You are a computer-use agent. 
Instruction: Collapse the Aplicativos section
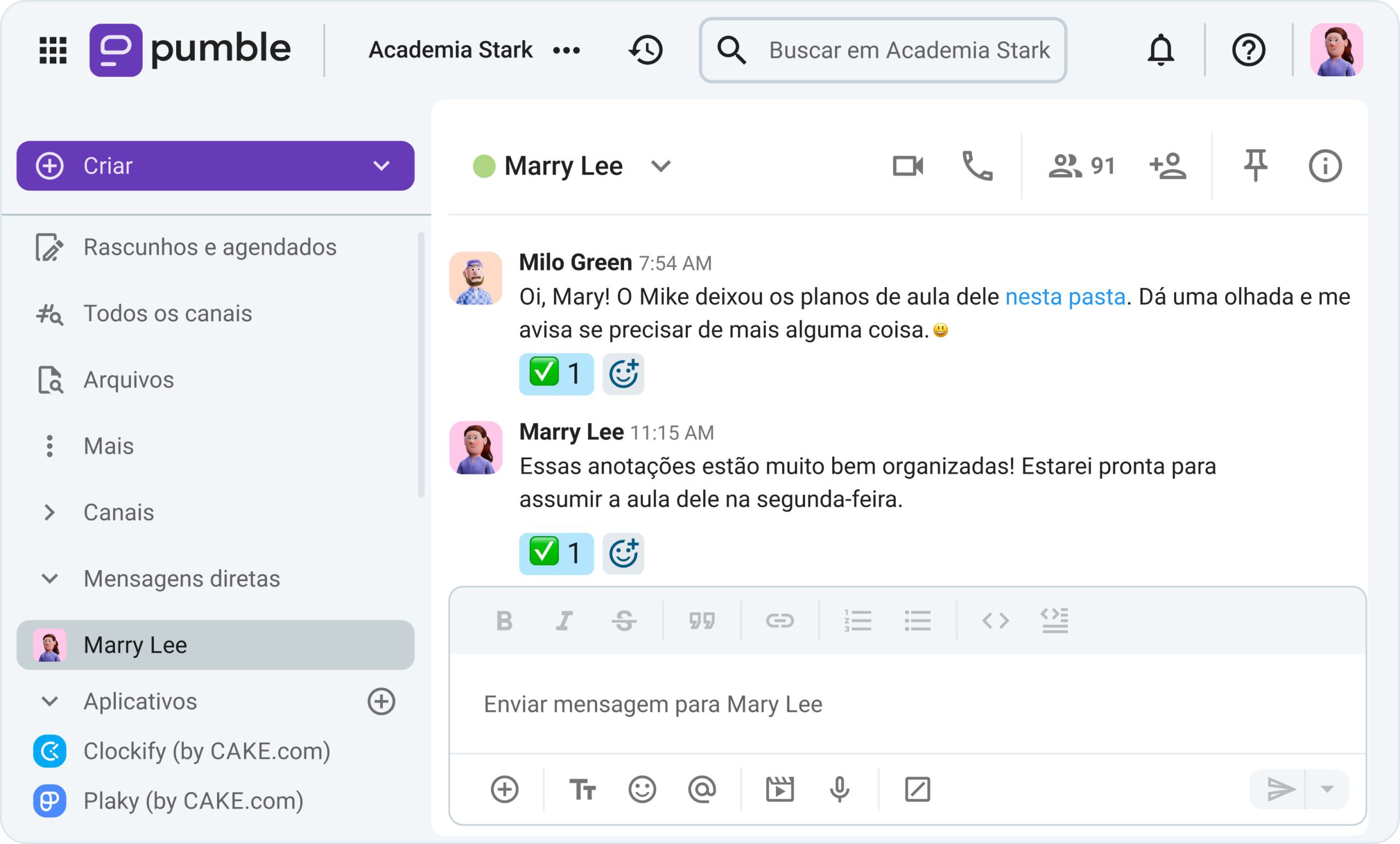pyautogui.click(x=50, y=701)
